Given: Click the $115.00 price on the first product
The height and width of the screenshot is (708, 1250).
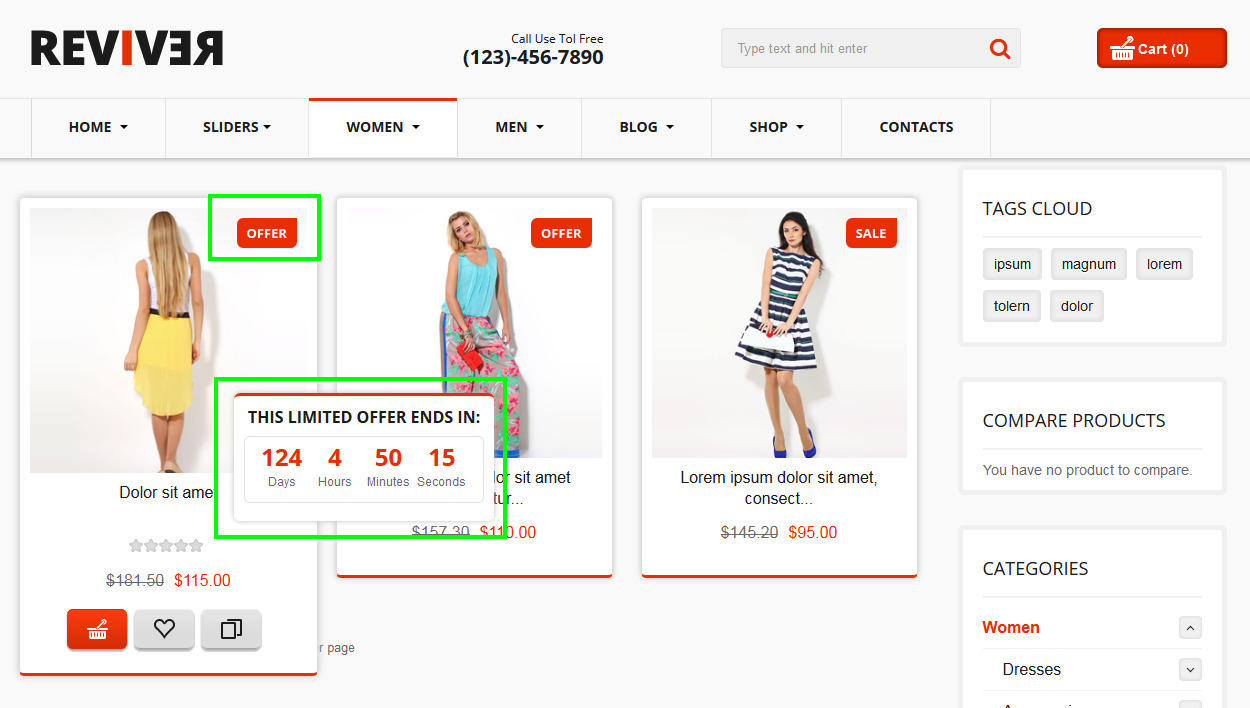Looking at the screenshot, I should click(x=202, y=580).
